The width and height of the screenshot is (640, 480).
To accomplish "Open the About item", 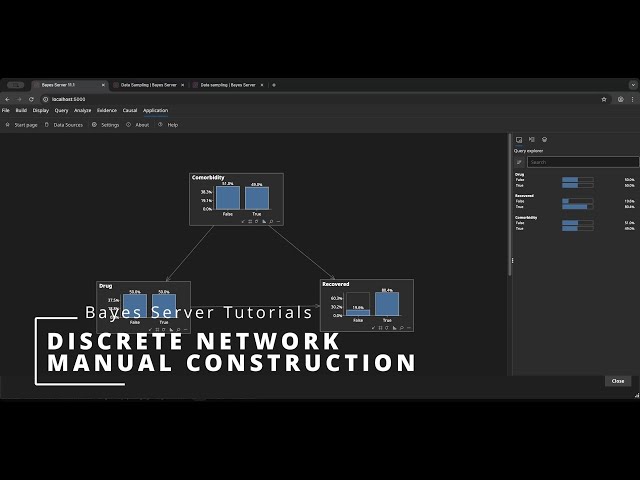I will pyautogui.click(x=138, y=125).
